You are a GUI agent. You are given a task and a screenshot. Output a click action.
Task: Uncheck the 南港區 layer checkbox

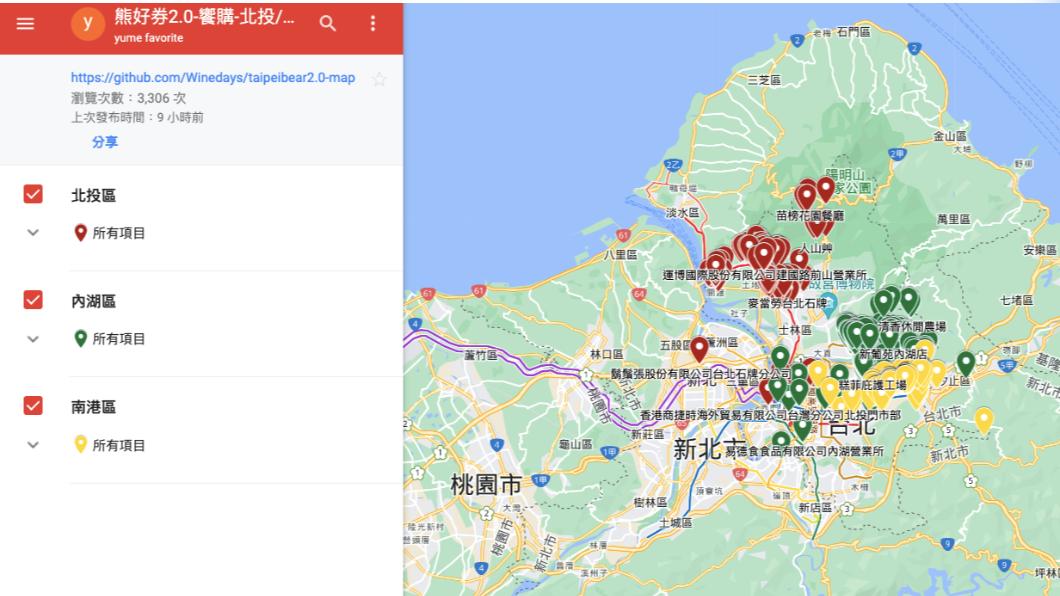point(33,405)
